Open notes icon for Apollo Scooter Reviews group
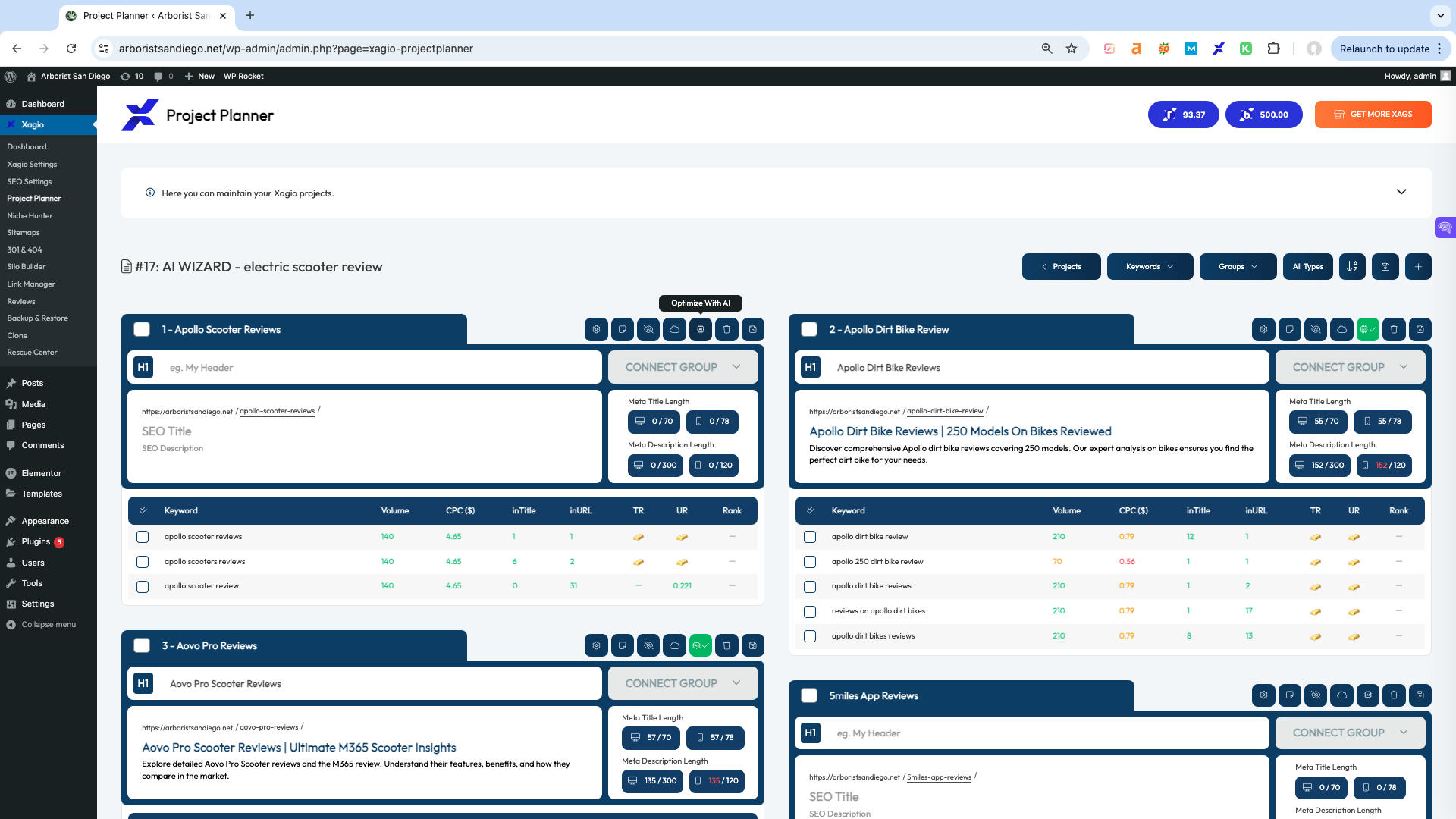The height and width of the screenshot is (819, 1456). [622, 329]
